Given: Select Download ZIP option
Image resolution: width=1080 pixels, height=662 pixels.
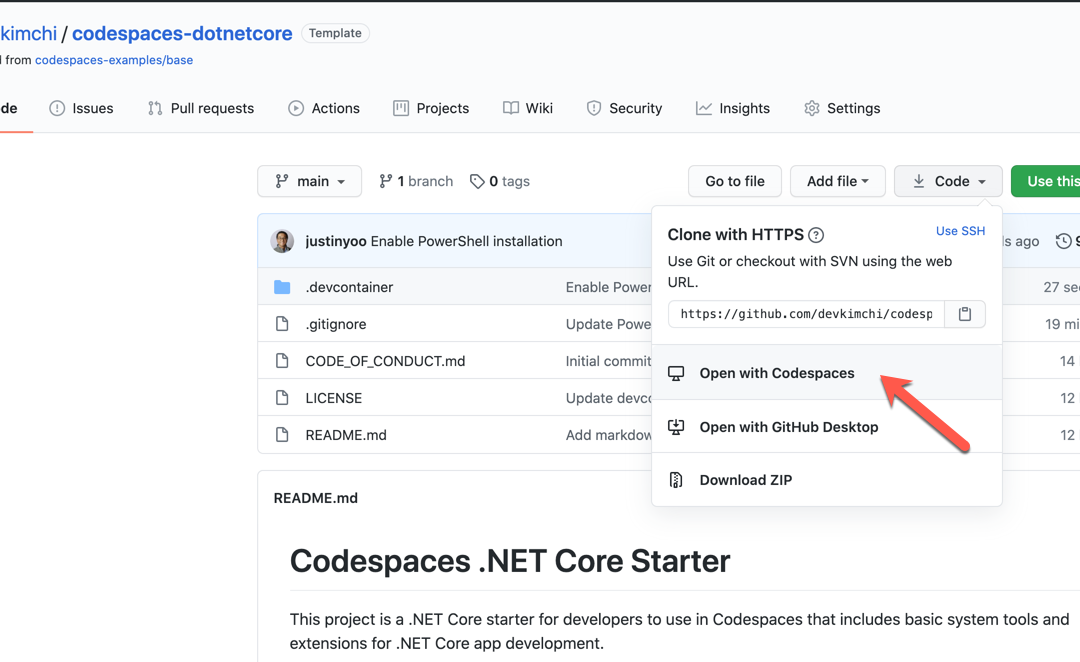Looking at the screenshot, I should (827, 479).
